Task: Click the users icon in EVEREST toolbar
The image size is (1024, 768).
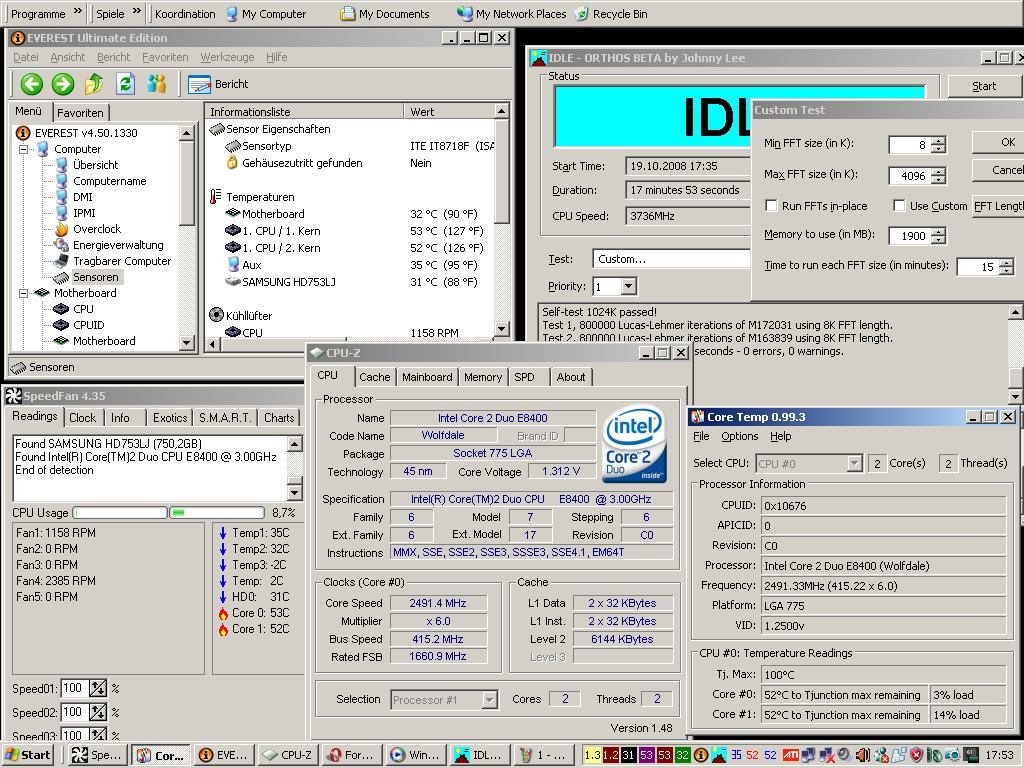Action: (x=157, y=84)
